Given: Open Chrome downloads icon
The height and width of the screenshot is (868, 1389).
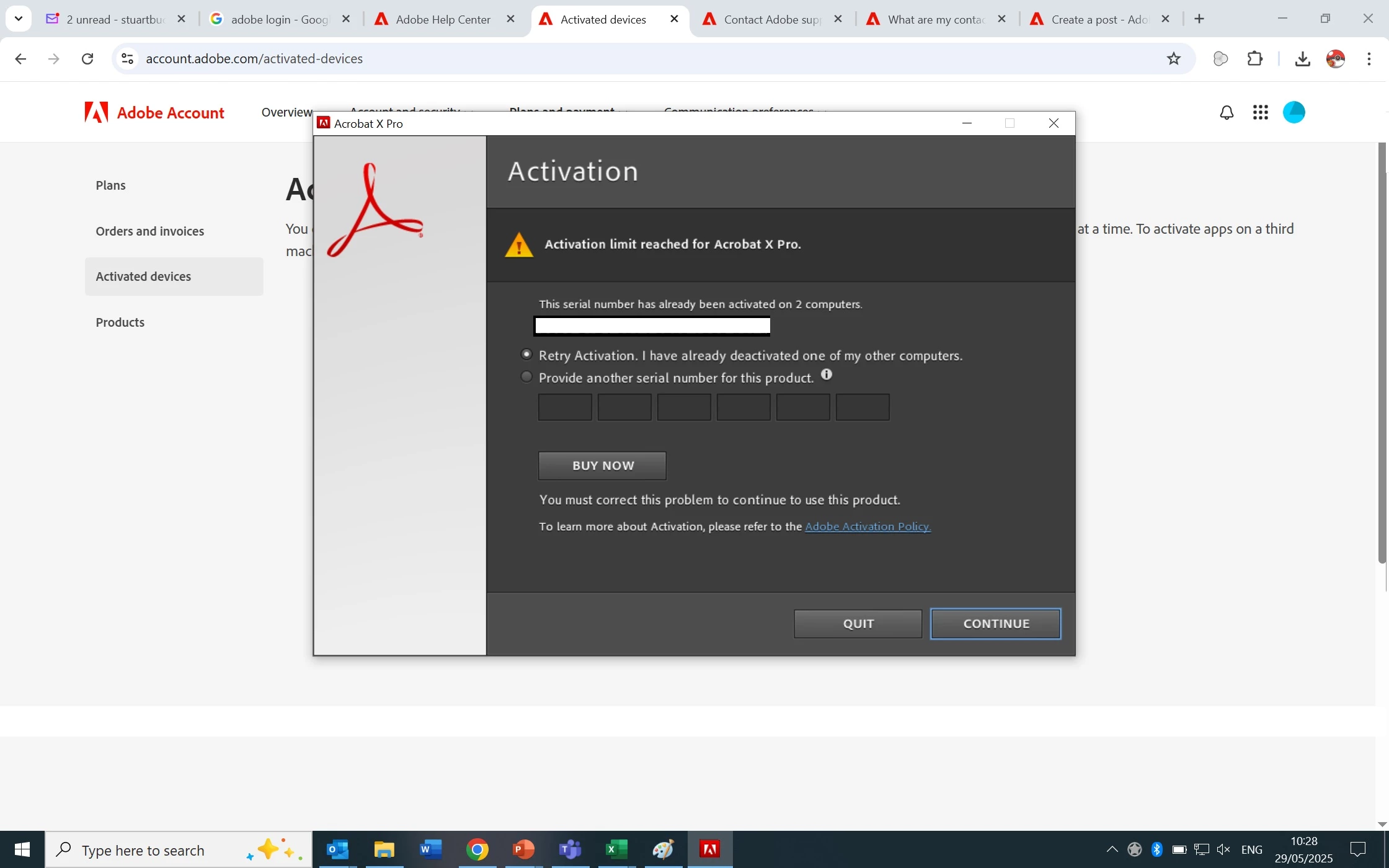Looking at the screenshot, I should tap(1302, 59).
